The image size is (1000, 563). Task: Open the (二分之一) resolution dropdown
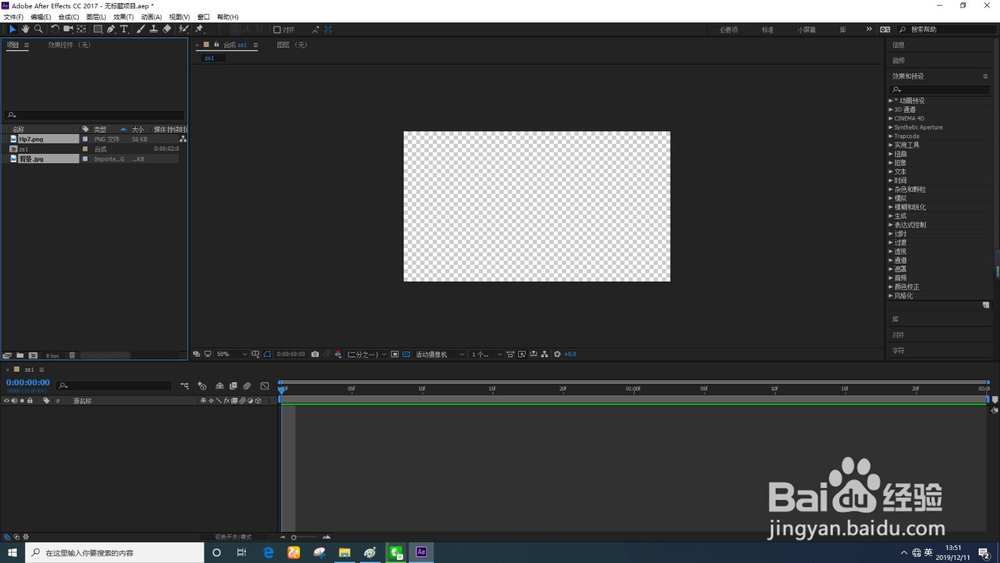367,355
